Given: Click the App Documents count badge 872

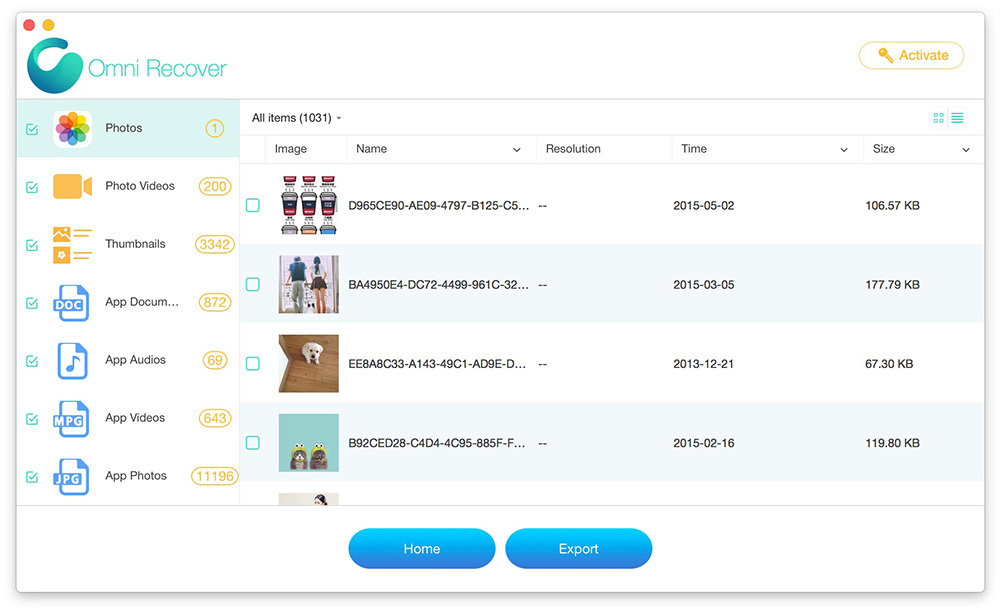Looking at the screenshot, I should pos(215,303).
